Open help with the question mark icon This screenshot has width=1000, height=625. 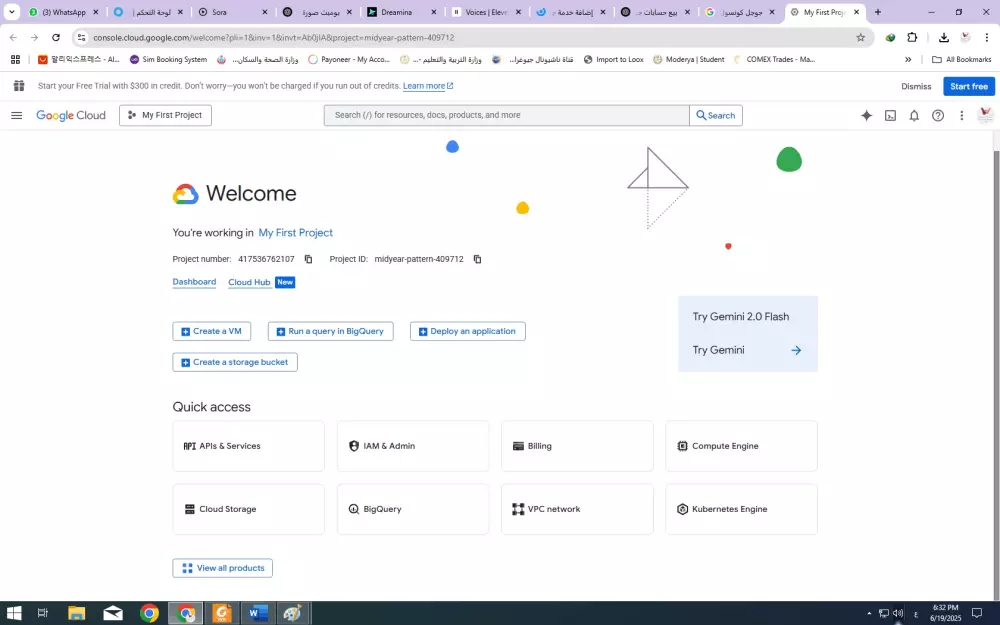[938, 115]
